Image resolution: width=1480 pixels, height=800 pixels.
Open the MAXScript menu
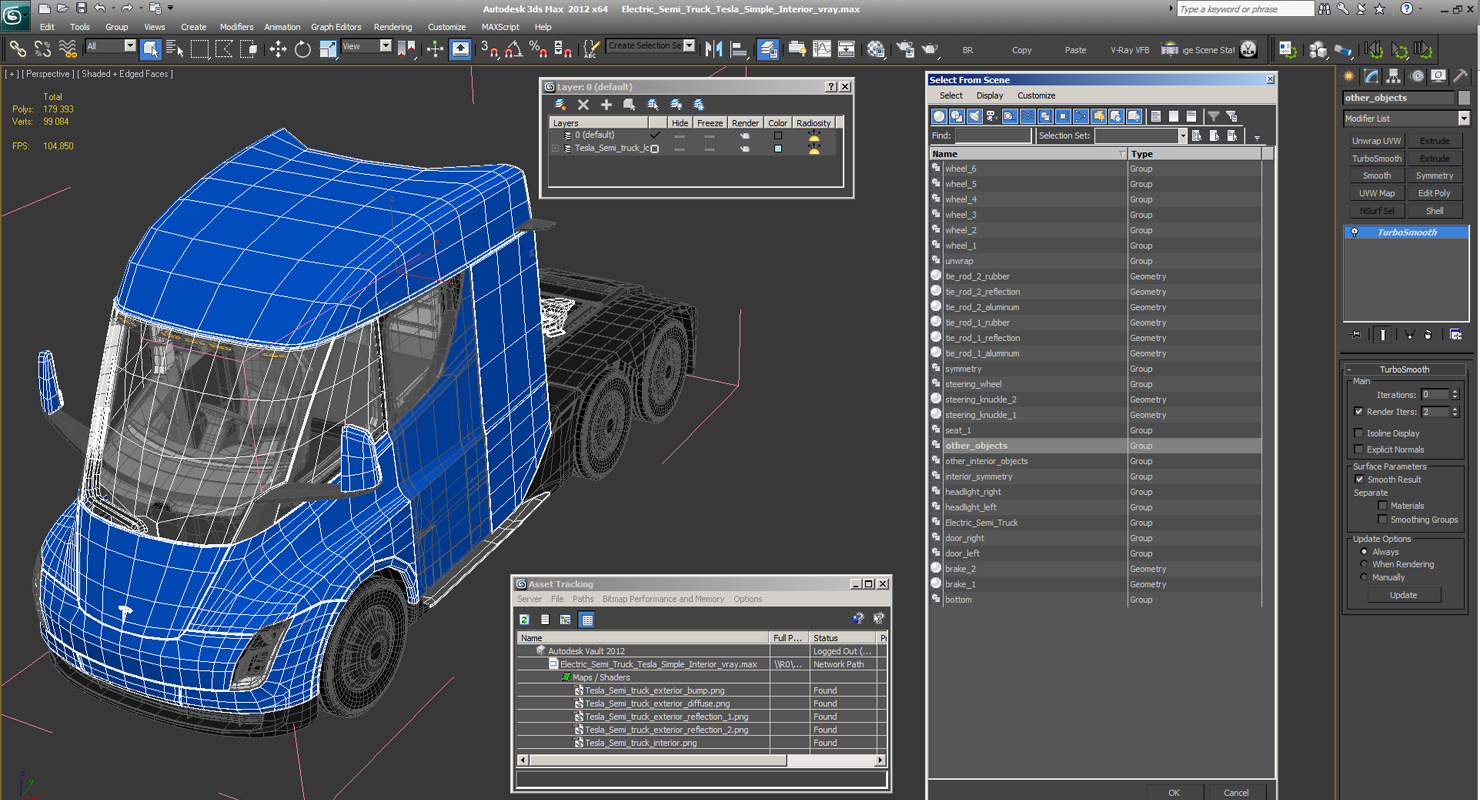pos(500,27)
